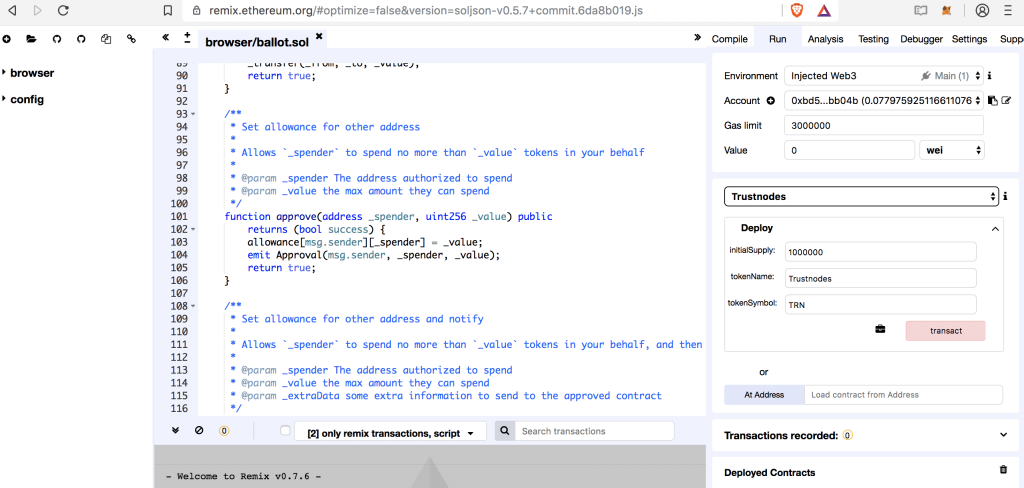Image resolution: width=1024 pixels, height=488 pixels.
Task: Toggle the listen on network checkbox in console
Action: click(x=286, y=431)
